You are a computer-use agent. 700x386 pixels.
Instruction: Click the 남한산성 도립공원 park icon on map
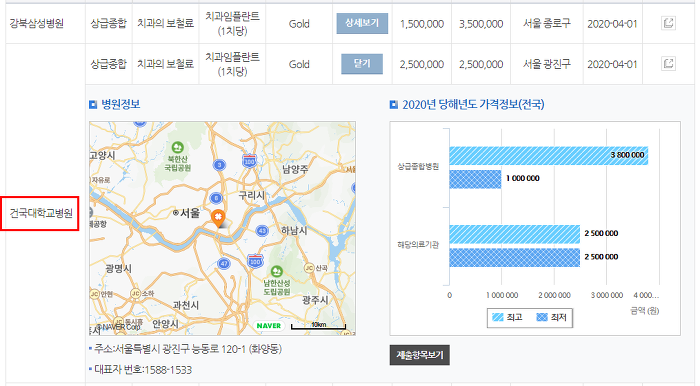click(277, 271)
